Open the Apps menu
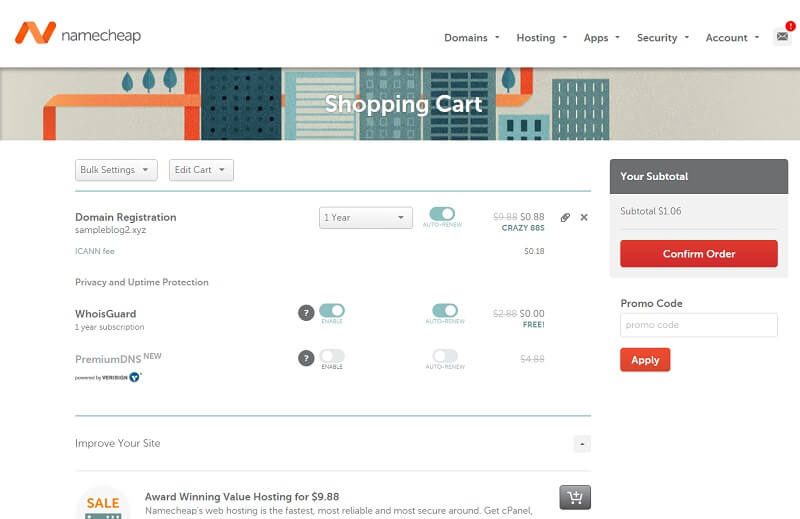800x519 pixels. coord(602,38)
